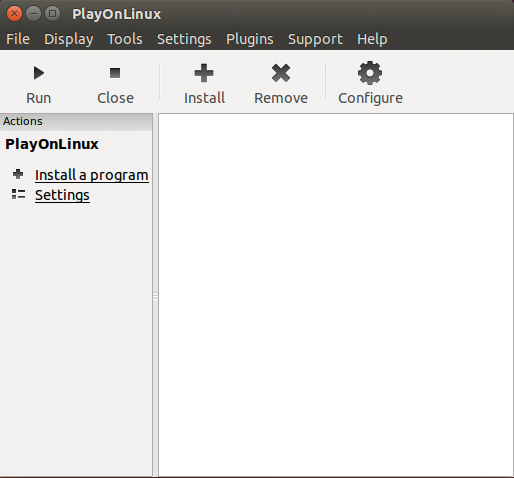Minimize the PlayOnLinux window
The image size is (514, 478).
pos(33,14)
